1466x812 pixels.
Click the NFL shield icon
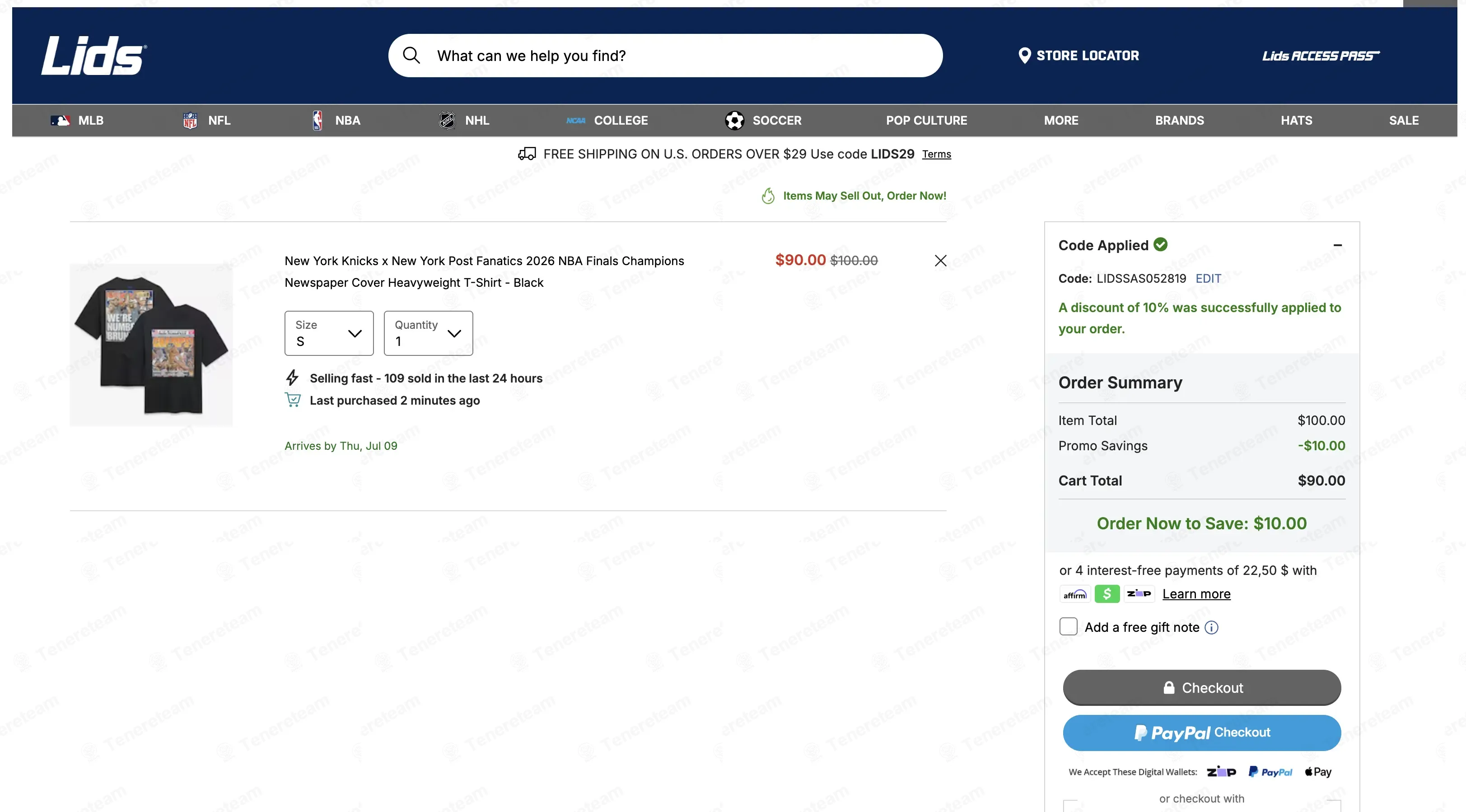point(190,120)
